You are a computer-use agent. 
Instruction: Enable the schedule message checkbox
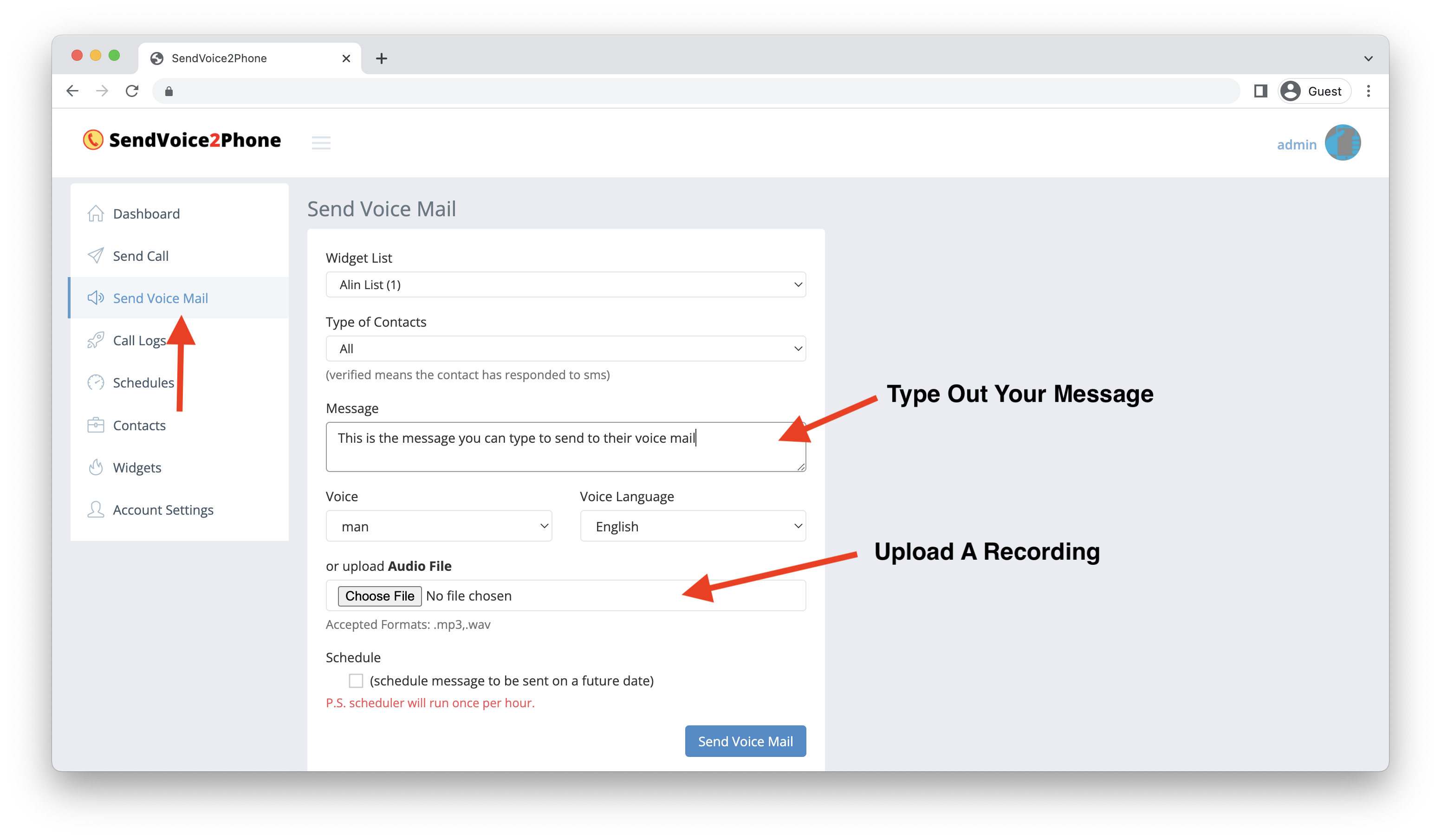[356, 680]
